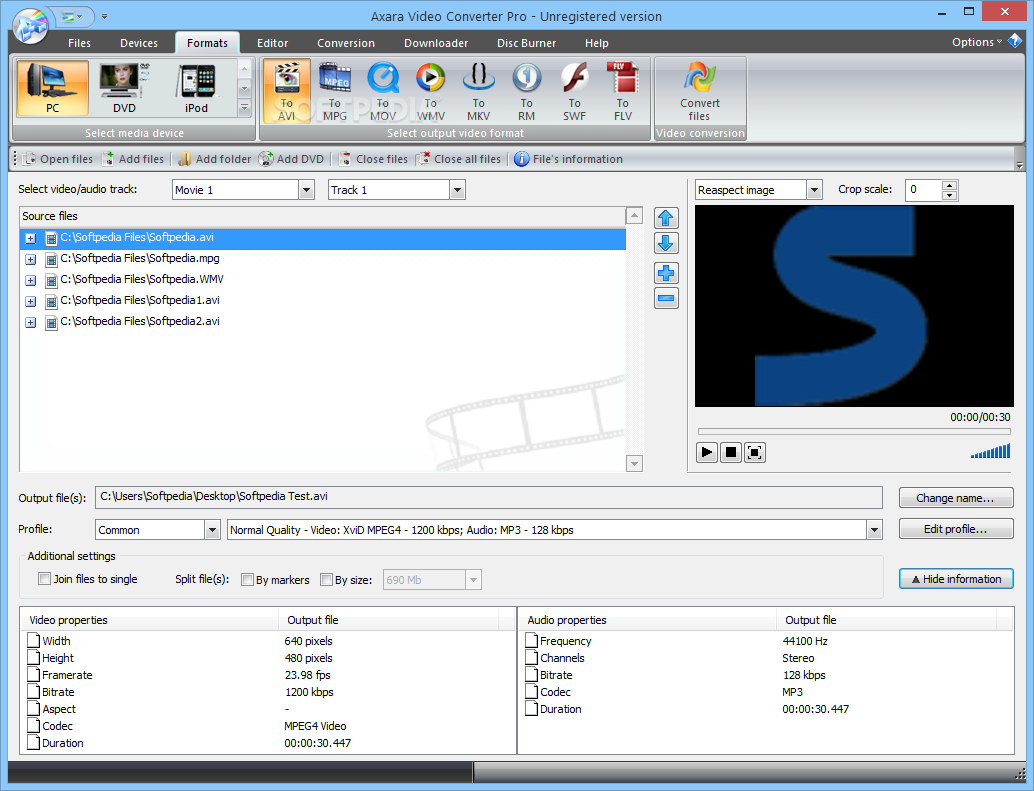Select the PC media device icon
The height and width of the screenshot is (791, 1034).
click(x=52, y=88)
